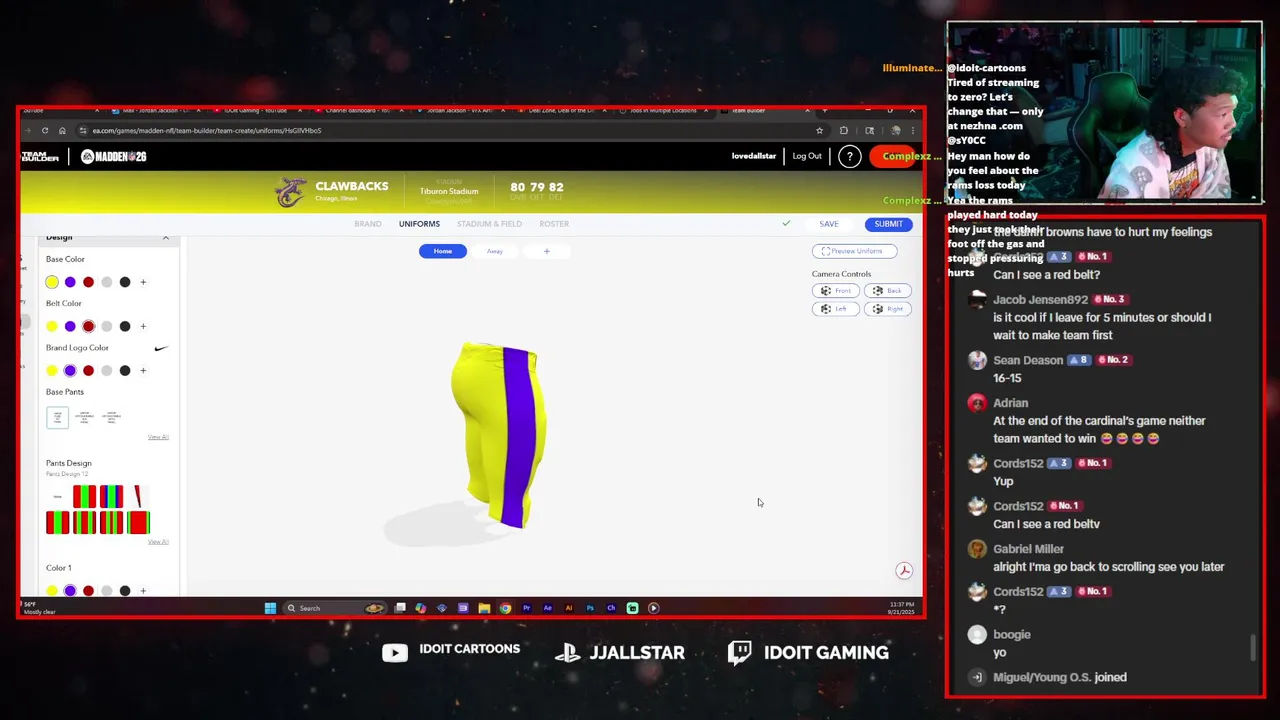Add a Color 1 swatch with plus
1280x720 pixels.
point(143,590)
